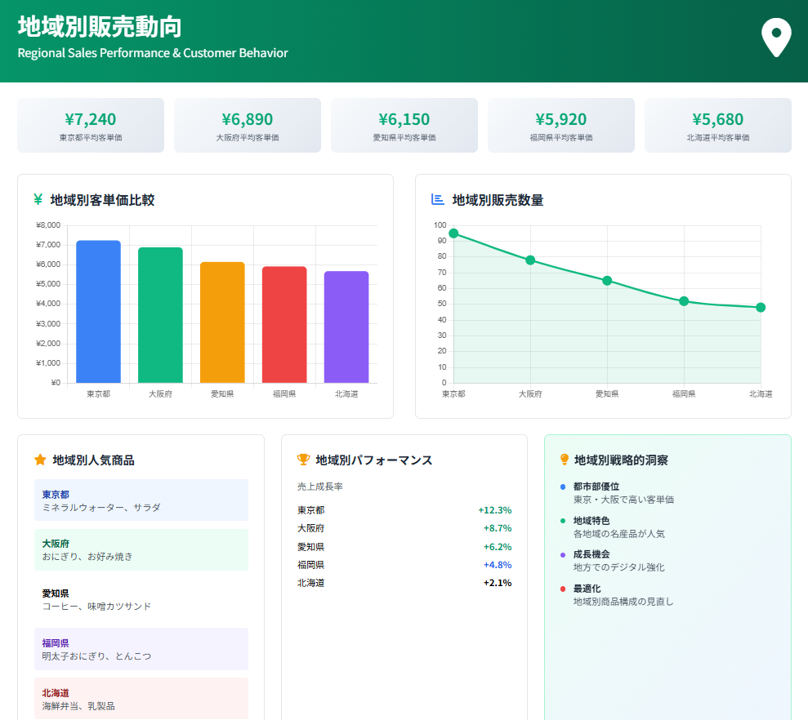Click the green dot next to 地域特色
The width and height of the screenshot is (808, 720).
pyautogui.click(x=563, y=521)
